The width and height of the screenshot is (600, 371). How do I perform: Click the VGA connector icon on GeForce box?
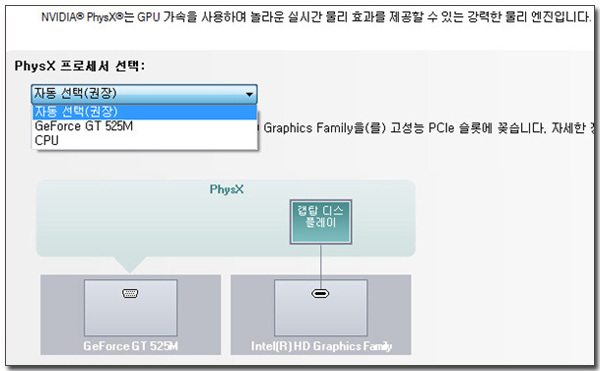(x=130, y=293)
